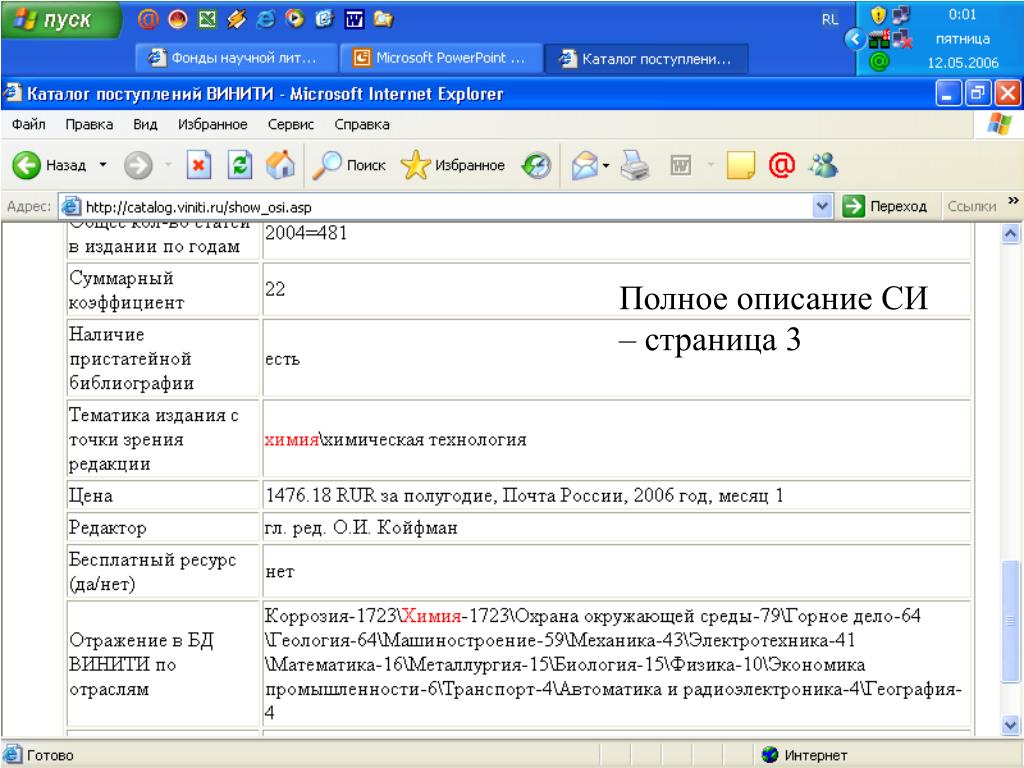Image resolution: width=1024 pixels, height=768 pixels.
Task: Open Edit with Word dropdown arrow
Action: coord(711,165)
